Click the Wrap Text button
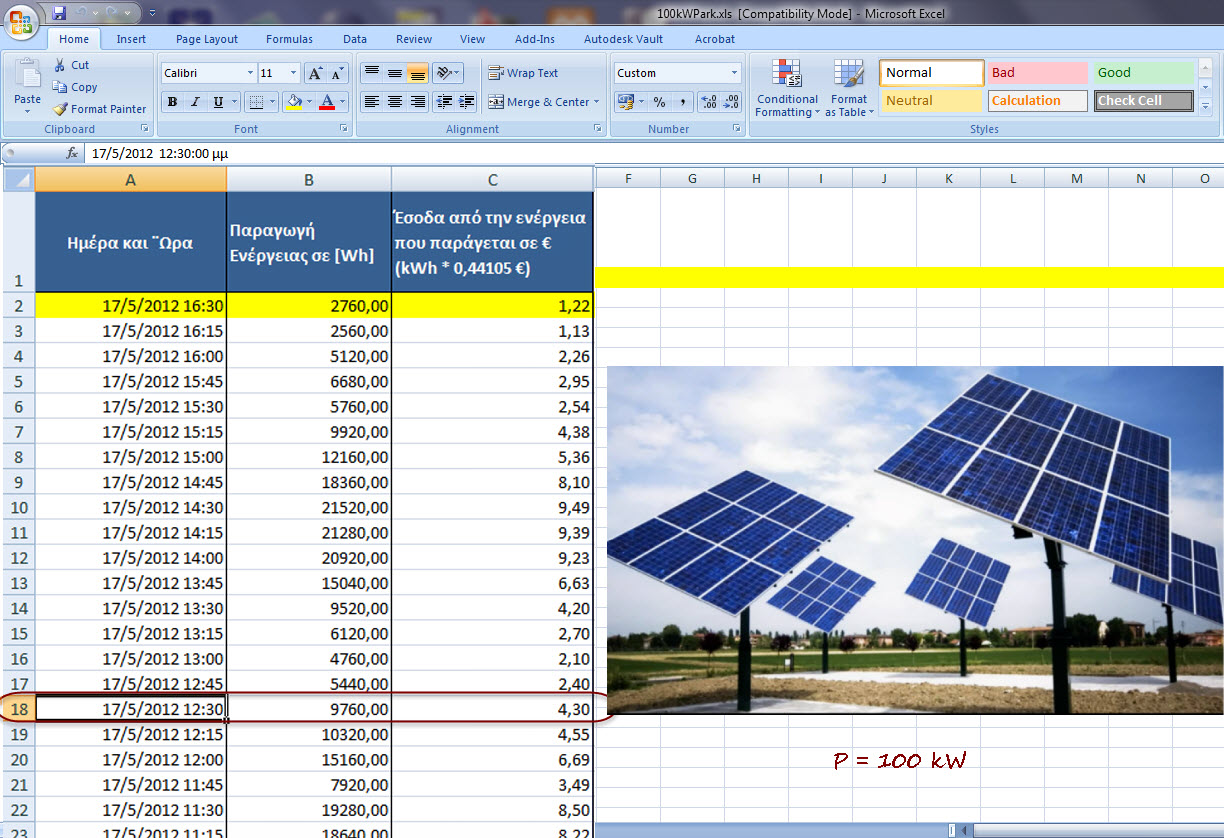This screenshot has height=838, width=1224. pyautogui.click(x=523, y=73)
